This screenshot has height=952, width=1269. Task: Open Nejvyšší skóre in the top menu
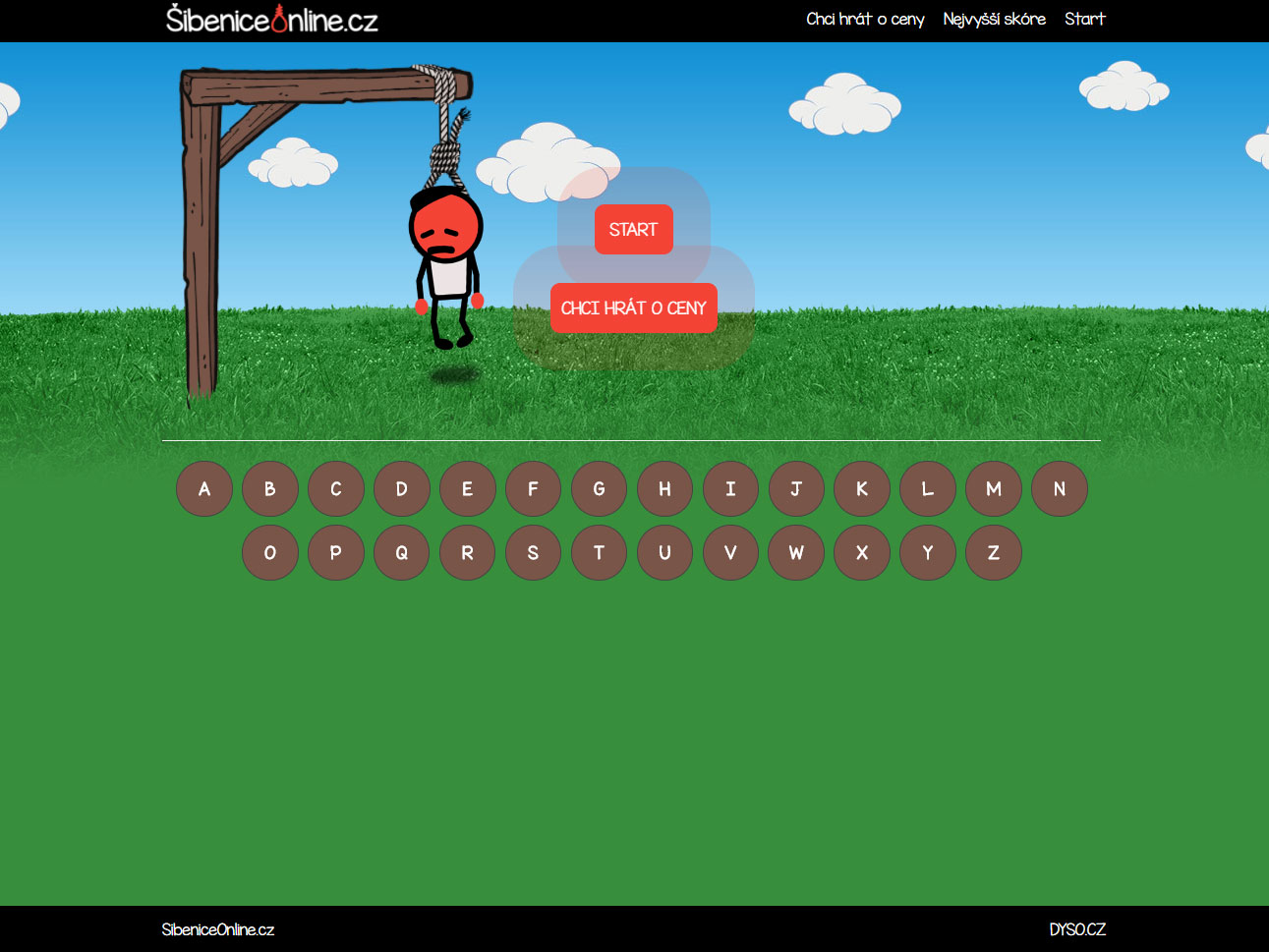click(994, 19)
